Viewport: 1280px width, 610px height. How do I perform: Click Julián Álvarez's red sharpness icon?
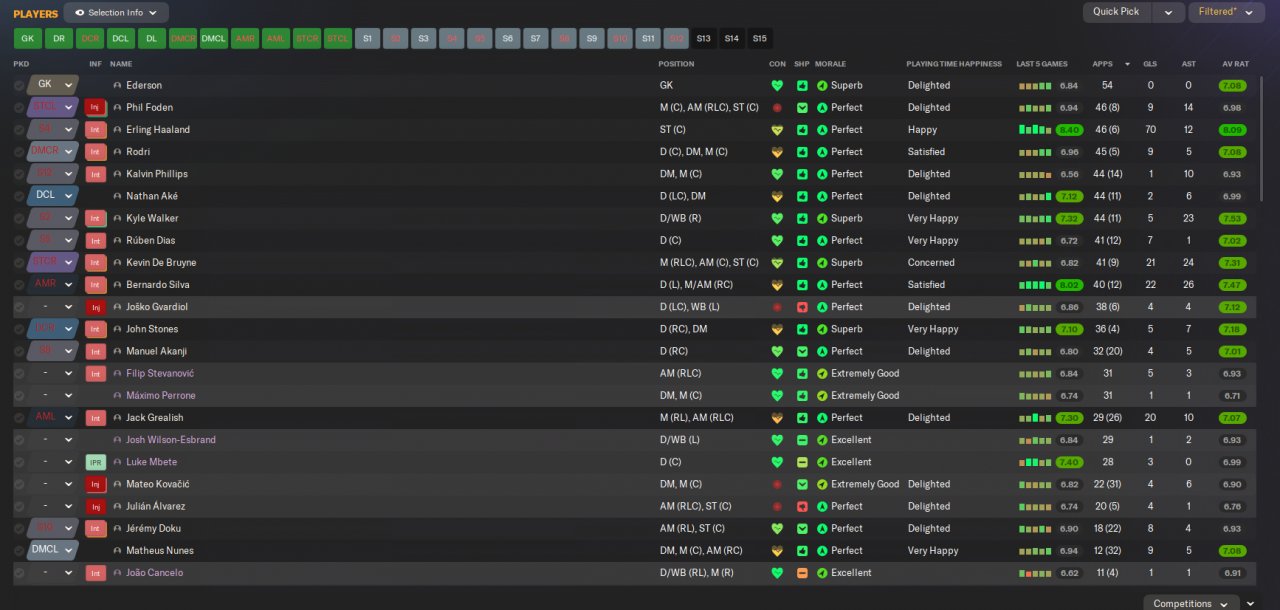click(802, 506)
